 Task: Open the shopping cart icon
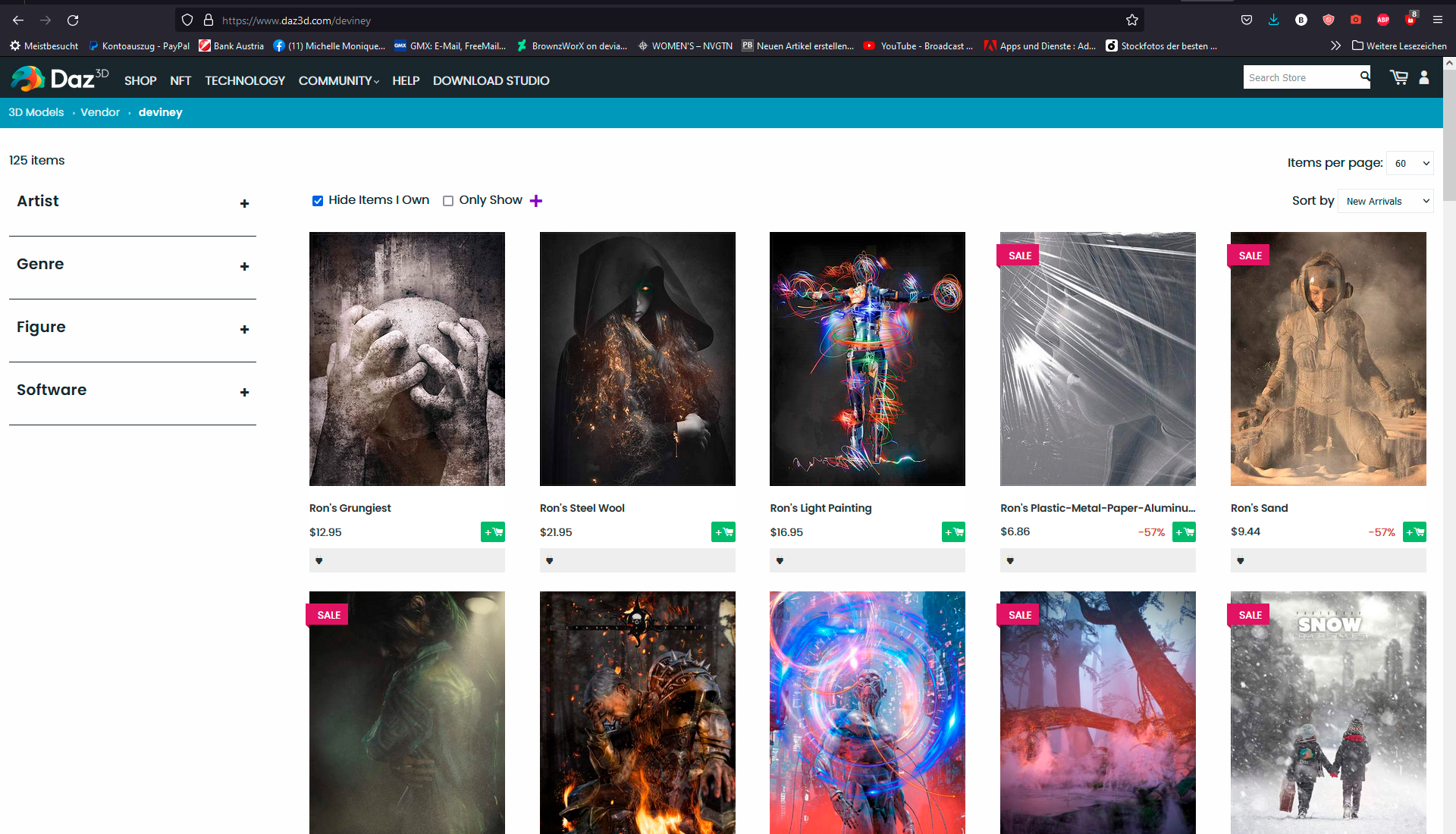coord(1398,77)
